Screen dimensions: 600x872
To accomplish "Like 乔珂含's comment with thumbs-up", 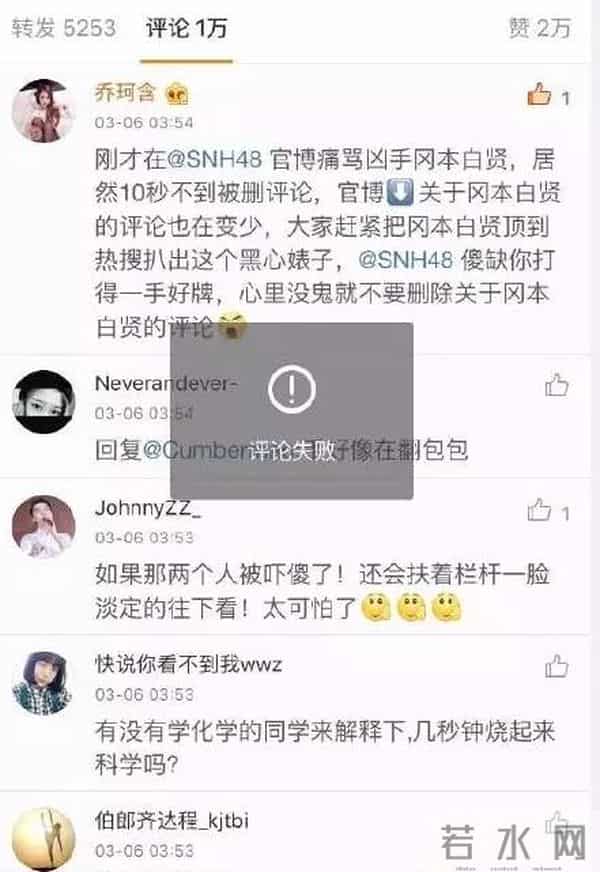I will [x=539, y=95].
